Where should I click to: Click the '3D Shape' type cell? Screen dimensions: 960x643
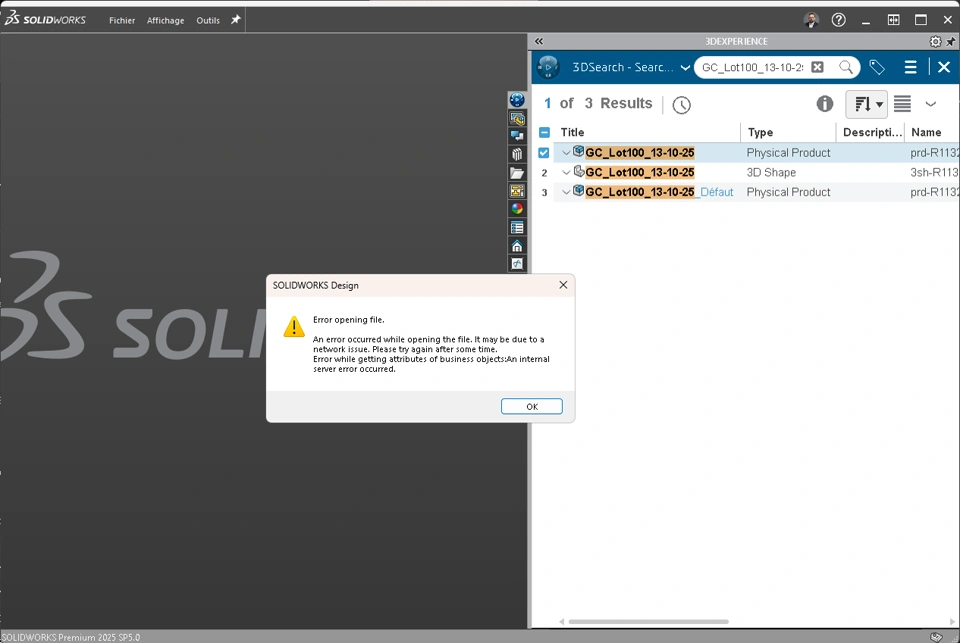(x=771, y=173)
